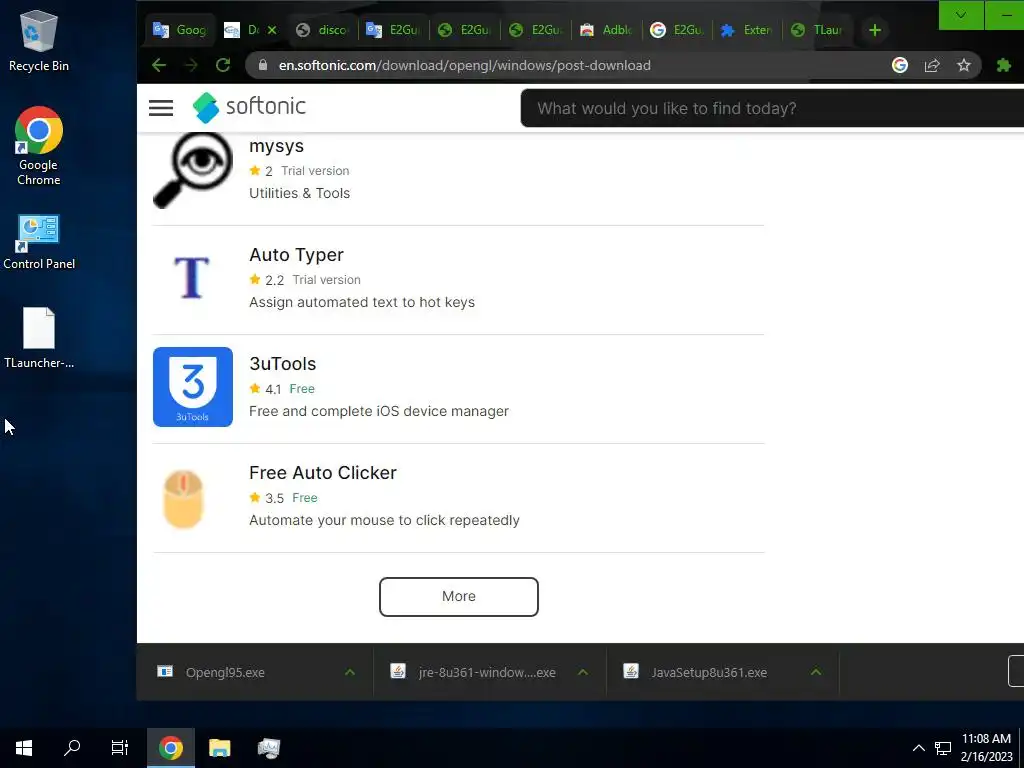This screenshot has width=1024, height=768.
Task: Reload the page with the refresh icon
Action: [223, 65]
